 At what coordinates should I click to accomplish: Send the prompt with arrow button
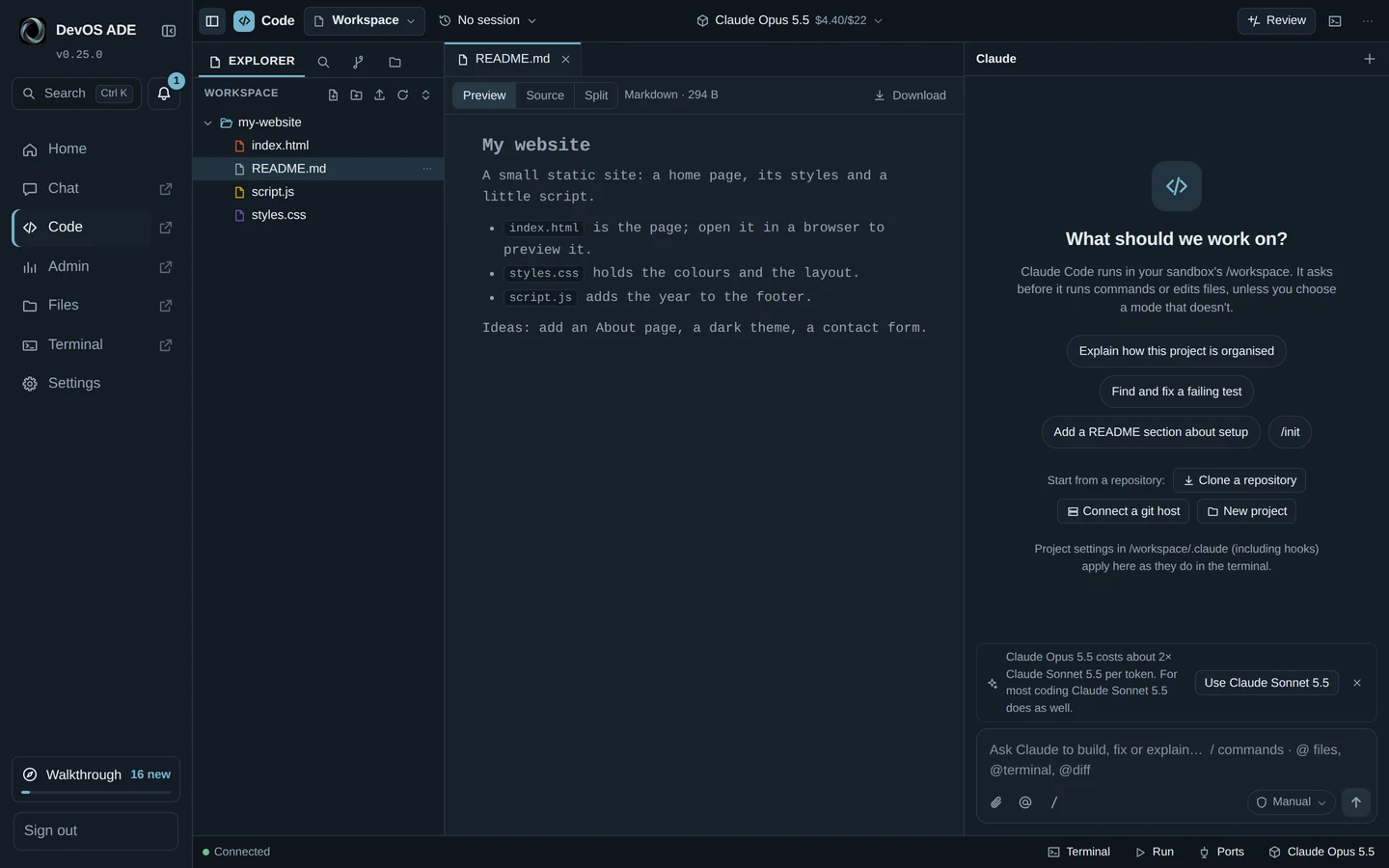tap(1355, 802)
